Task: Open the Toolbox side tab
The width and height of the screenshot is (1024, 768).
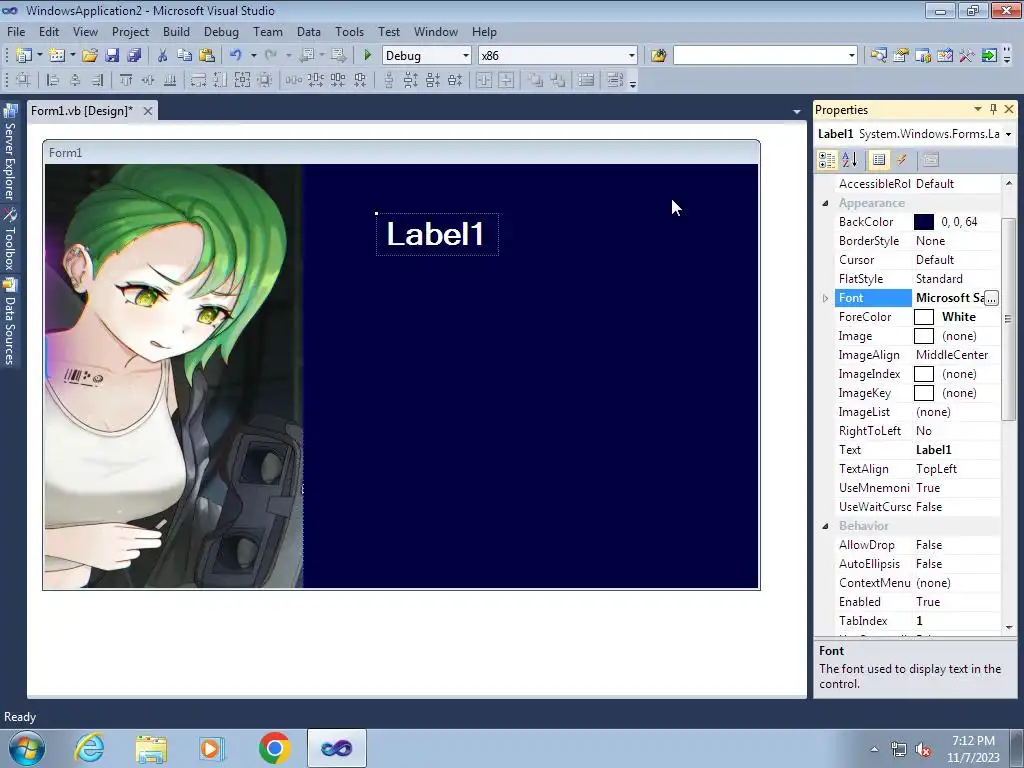Action: tap(10, 239)
